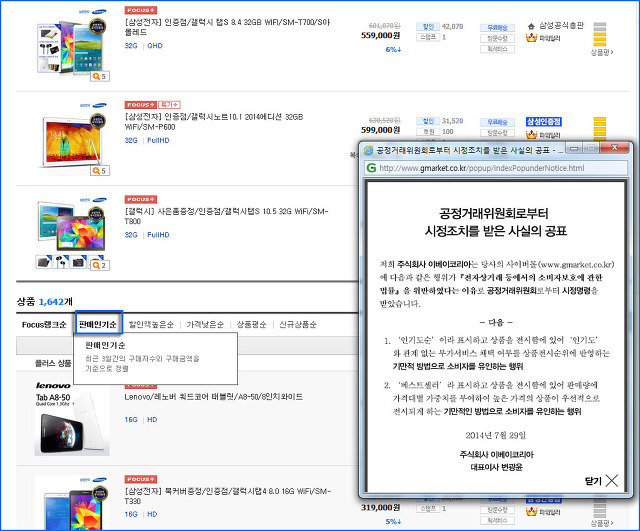
Task: Click 559,000원 price text
Action: pos(380,36)
